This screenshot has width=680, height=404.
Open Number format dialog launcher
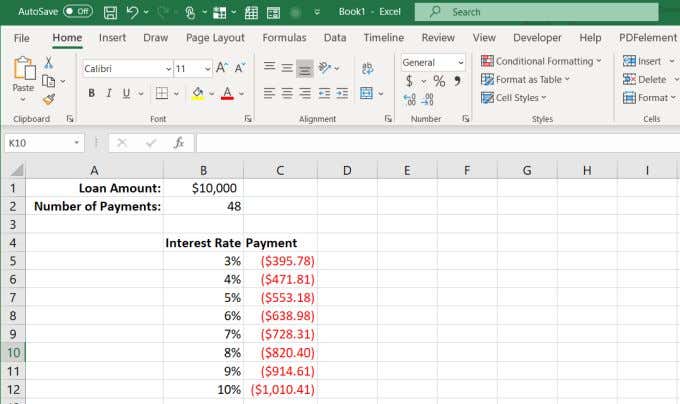click(465, 119)
